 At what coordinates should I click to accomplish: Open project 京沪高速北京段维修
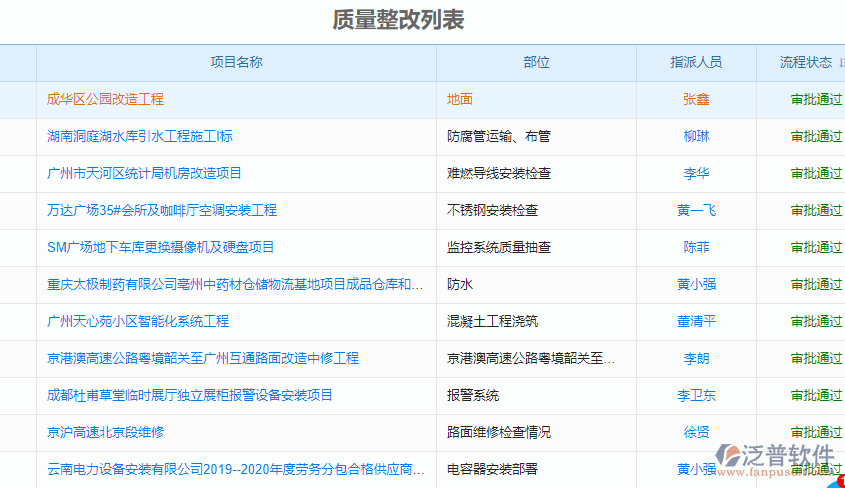point(106,433)
